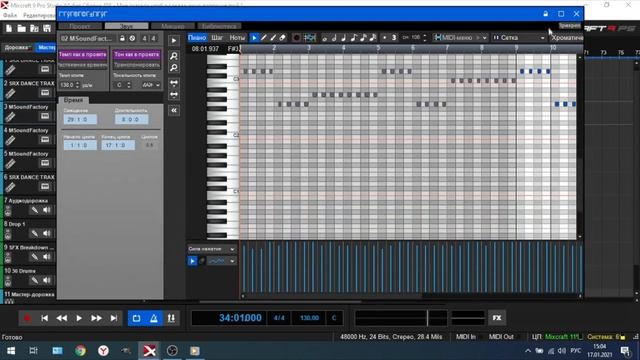Open the Хроматическая scale dropdown

567,38
